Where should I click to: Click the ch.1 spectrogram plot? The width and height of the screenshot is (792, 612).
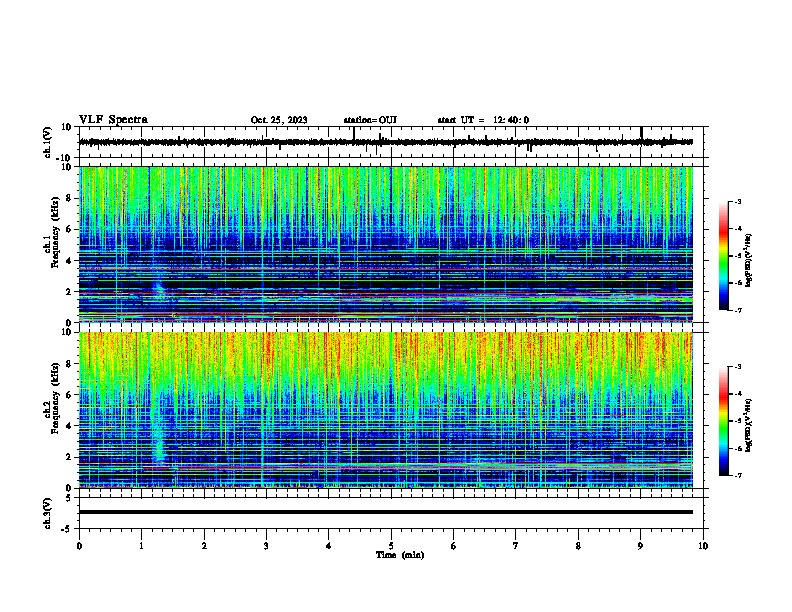click(x=386, y=244)
